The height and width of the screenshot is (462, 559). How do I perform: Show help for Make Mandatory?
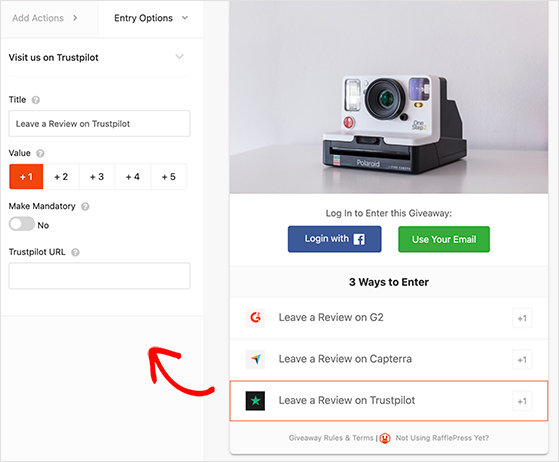coord(85,207)
